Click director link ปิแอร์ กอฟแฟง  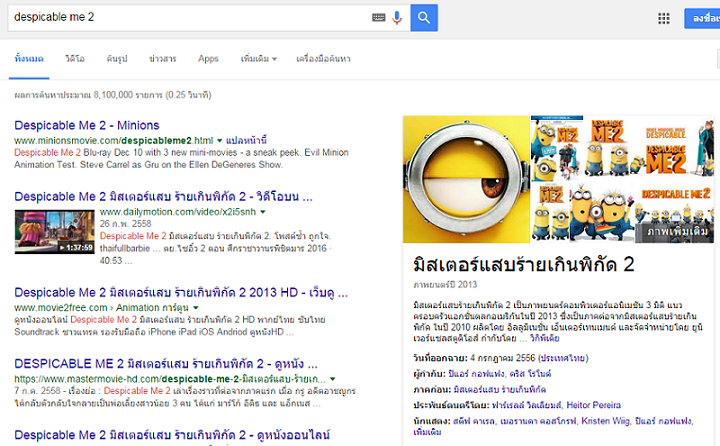coord(475,374)
